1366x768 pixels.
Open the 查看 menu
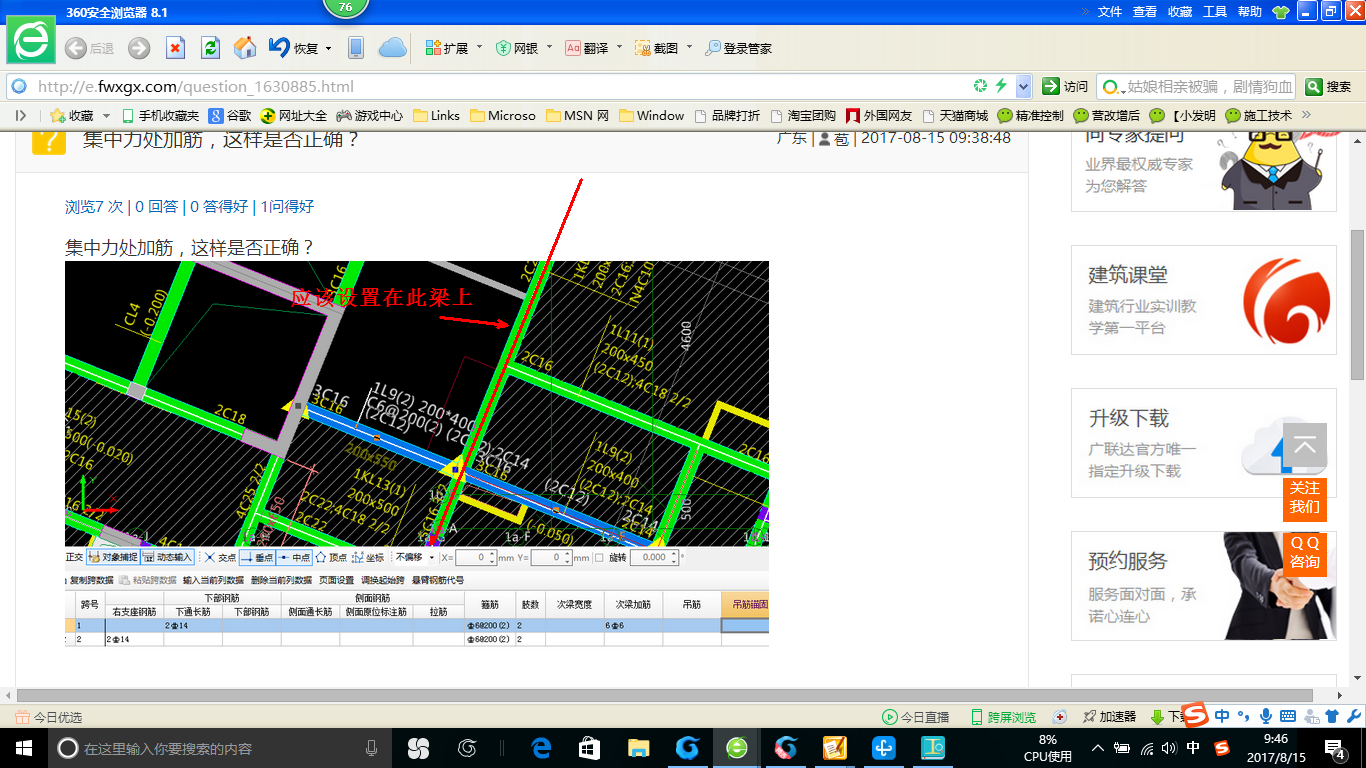[x=1145, y=12]
